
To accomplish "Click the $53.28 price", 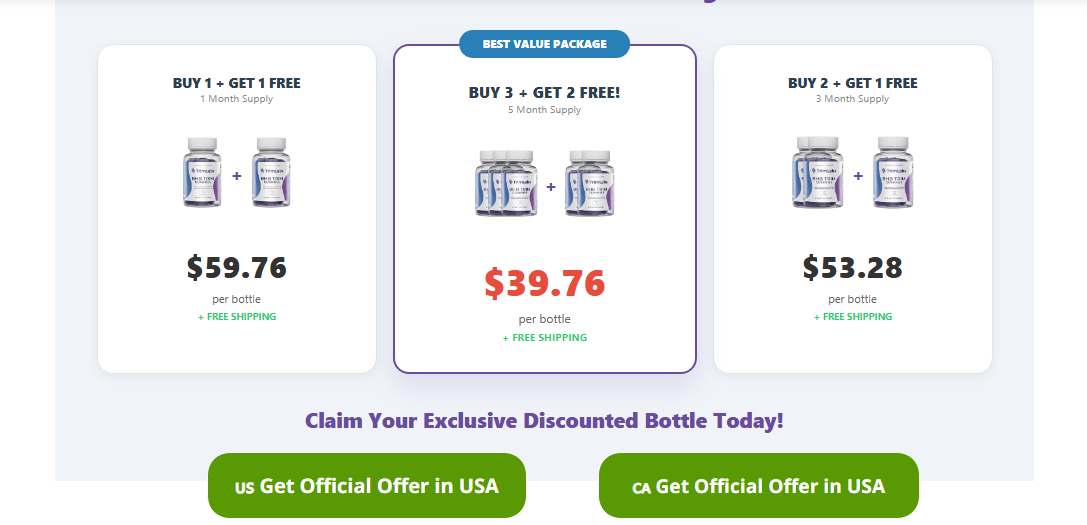I will tap(852, 267).
